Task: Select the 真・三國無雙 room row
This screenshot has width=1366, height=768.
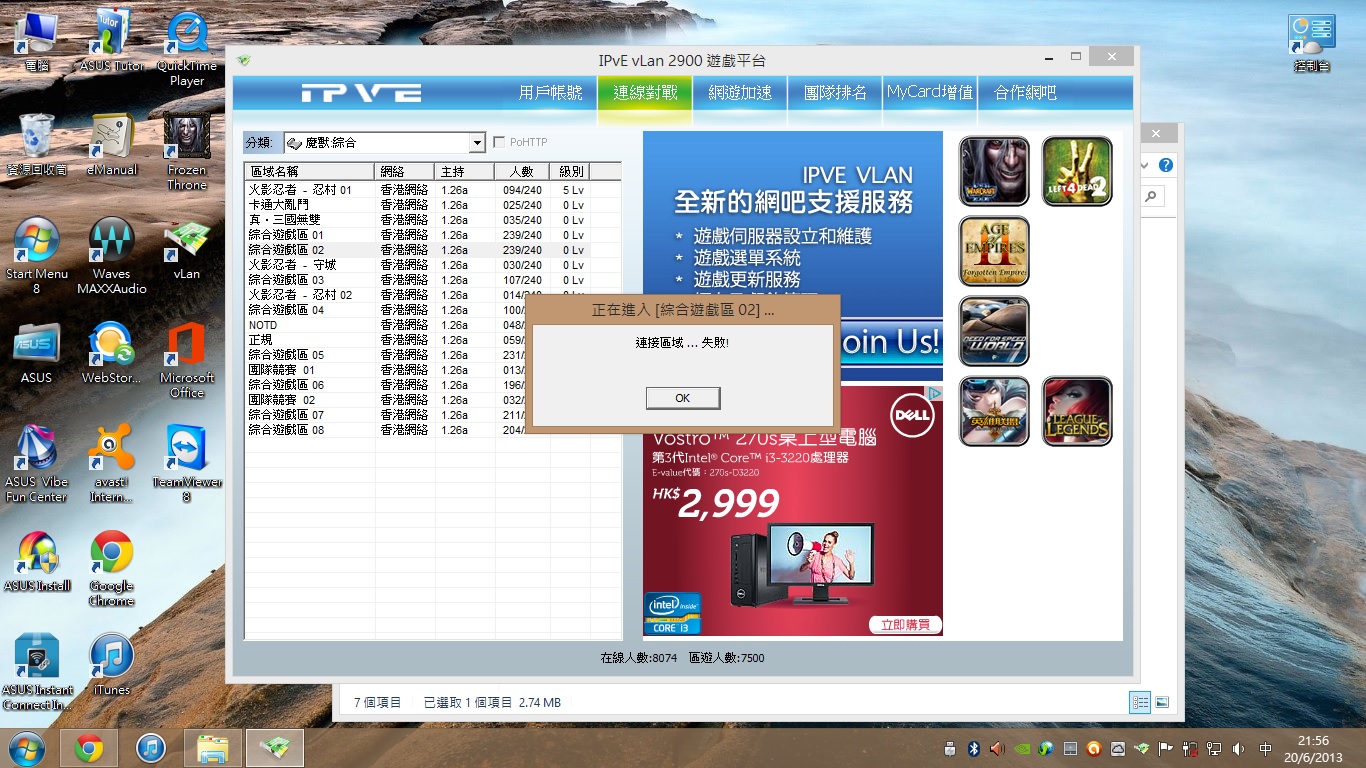Action: tap(432, 220)
